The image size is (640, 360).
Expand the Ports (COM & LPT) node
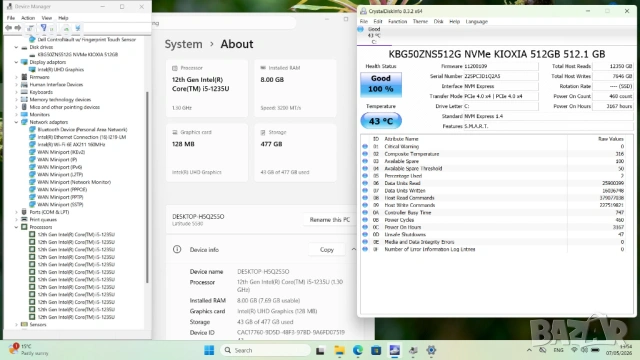pos(16,212)
